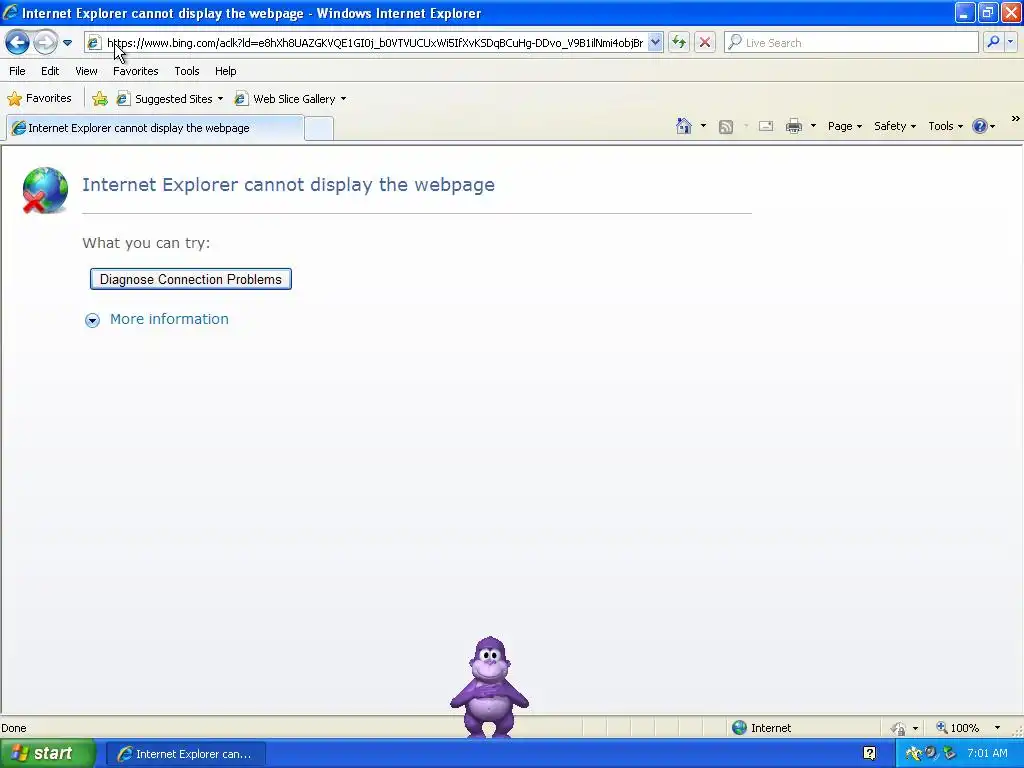Expand the address bar history dropdown
The image size is (1024, 768).
pos(655,43)
